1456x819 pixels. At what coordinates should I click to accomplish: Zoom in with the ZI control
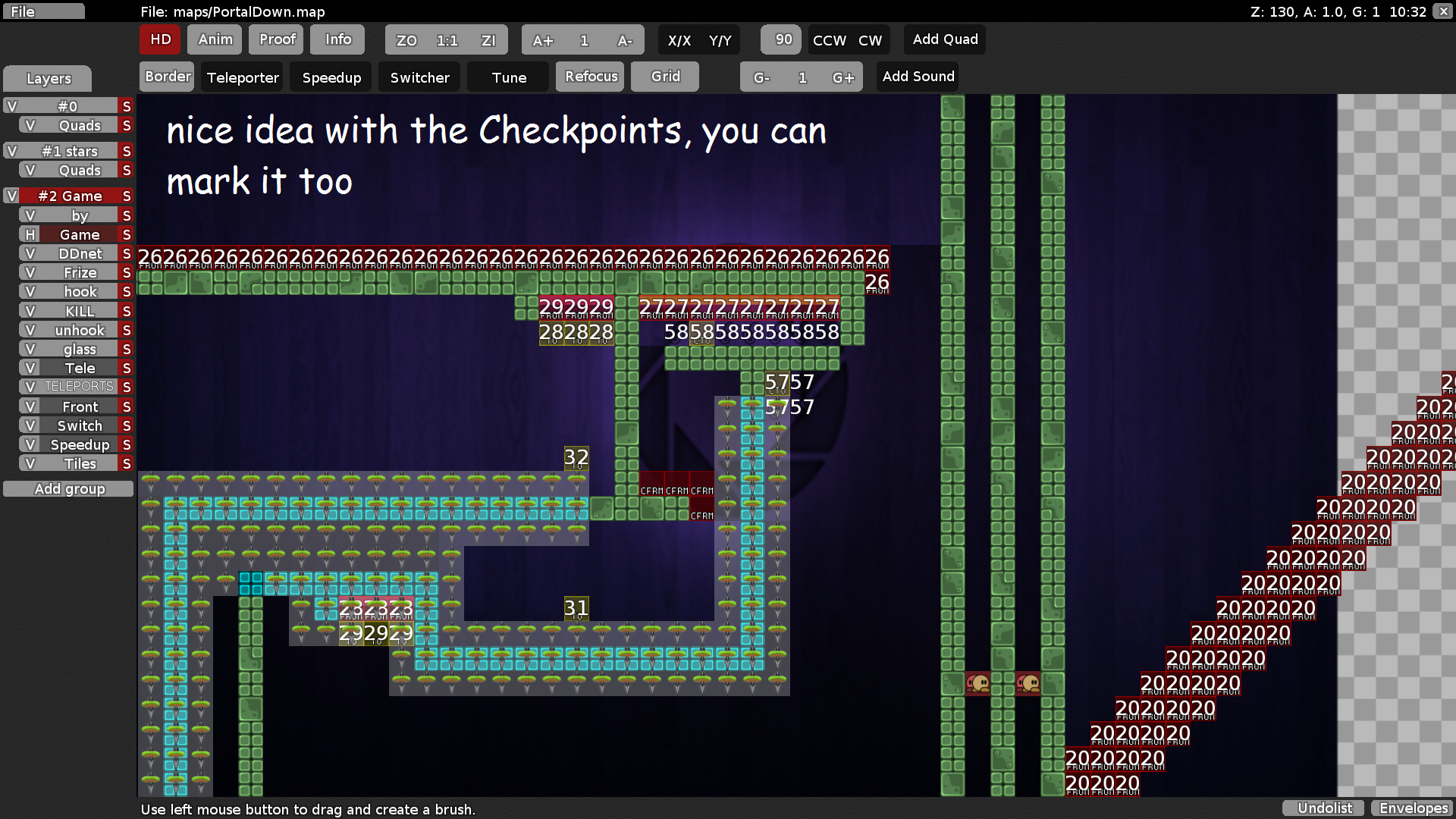coord(488,39)
